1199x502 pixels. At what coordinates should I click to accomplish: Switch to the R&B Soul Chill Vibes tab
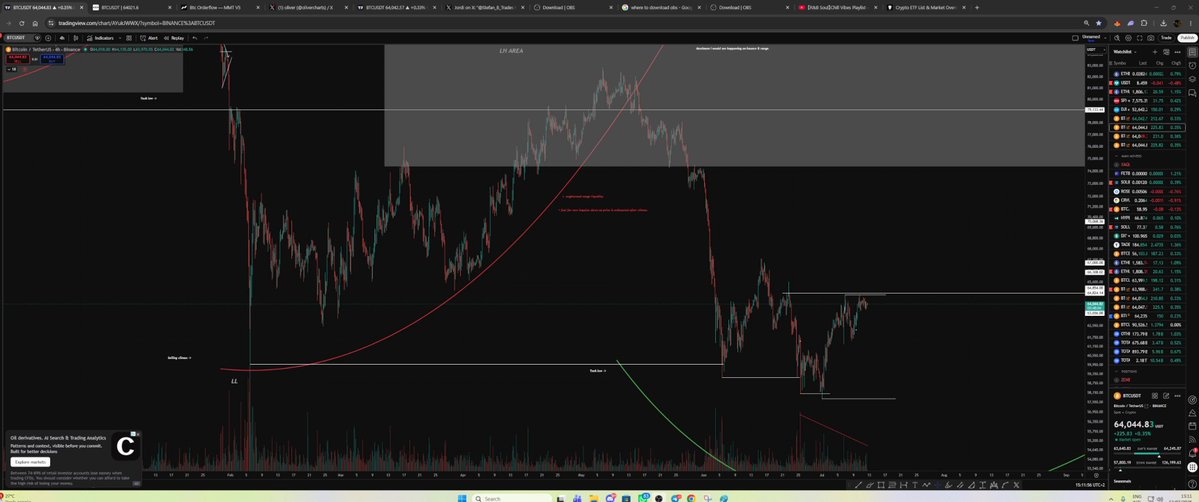(x=837, y=8)
